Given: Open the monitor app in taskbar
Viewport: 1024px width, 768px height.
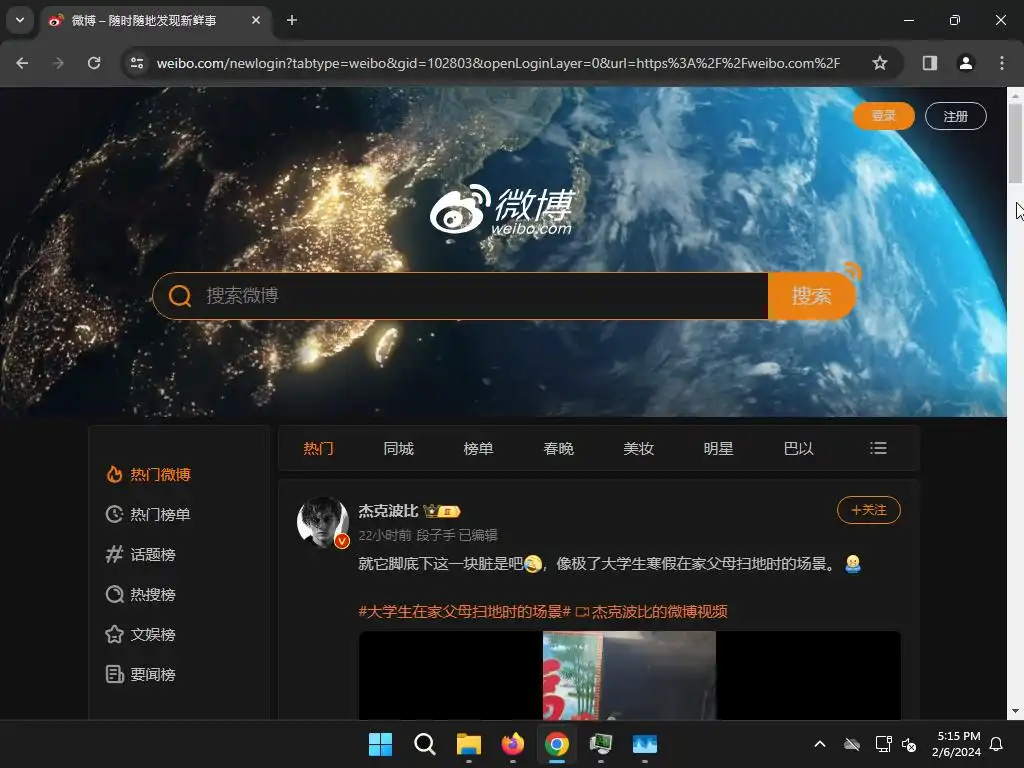Looking at the screenshot, I should 601,744.
